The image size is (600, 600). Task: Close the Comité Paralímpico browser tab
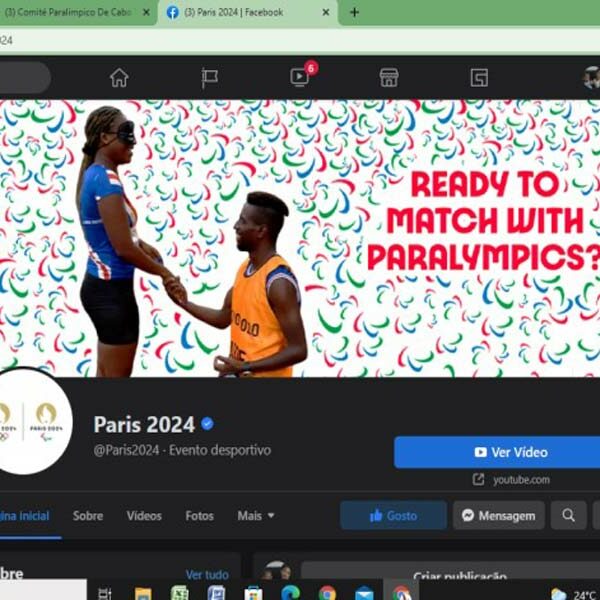pos(146,12)
